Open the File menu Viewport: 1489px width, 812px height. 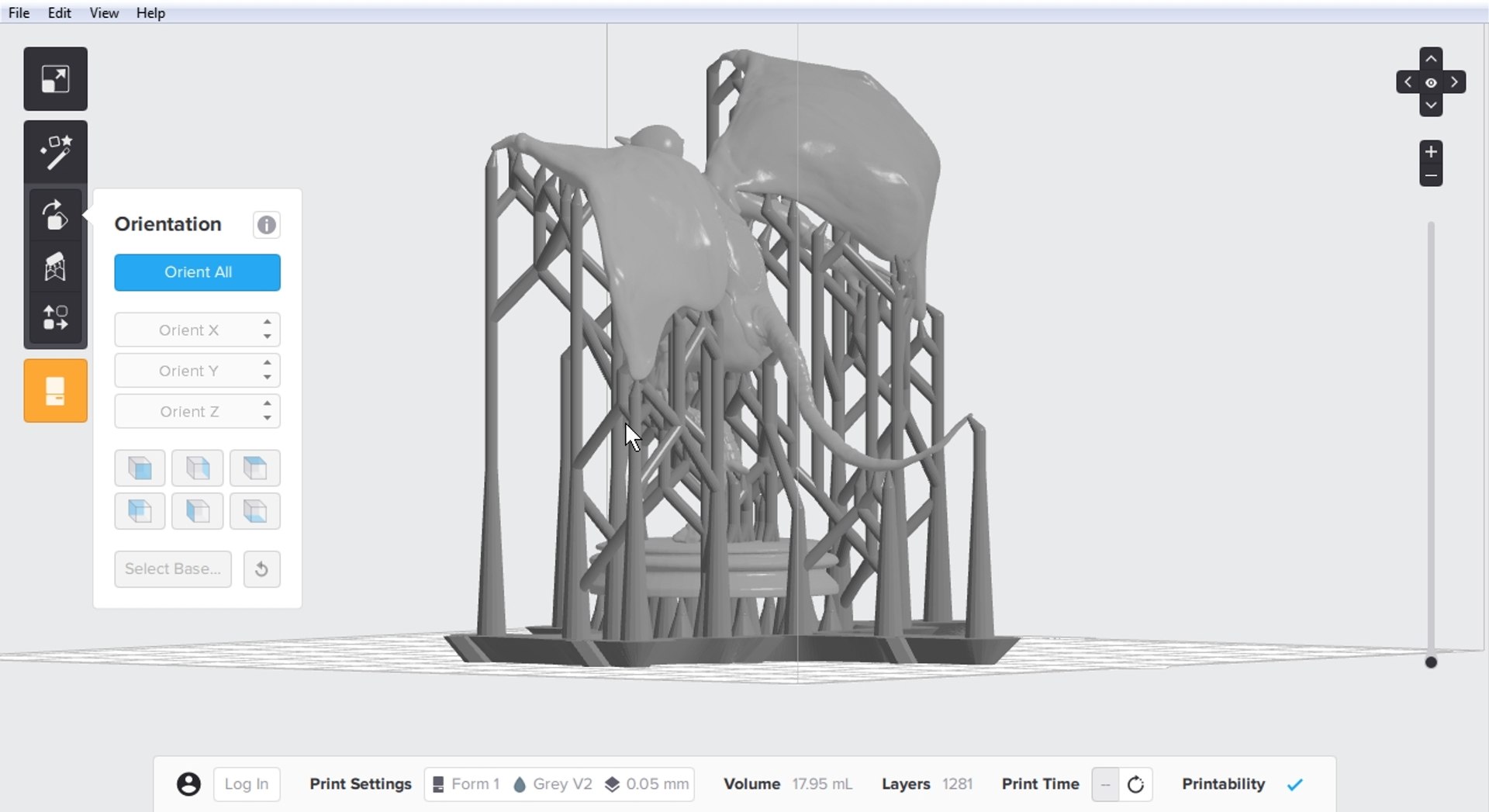[x=19, y=13]
